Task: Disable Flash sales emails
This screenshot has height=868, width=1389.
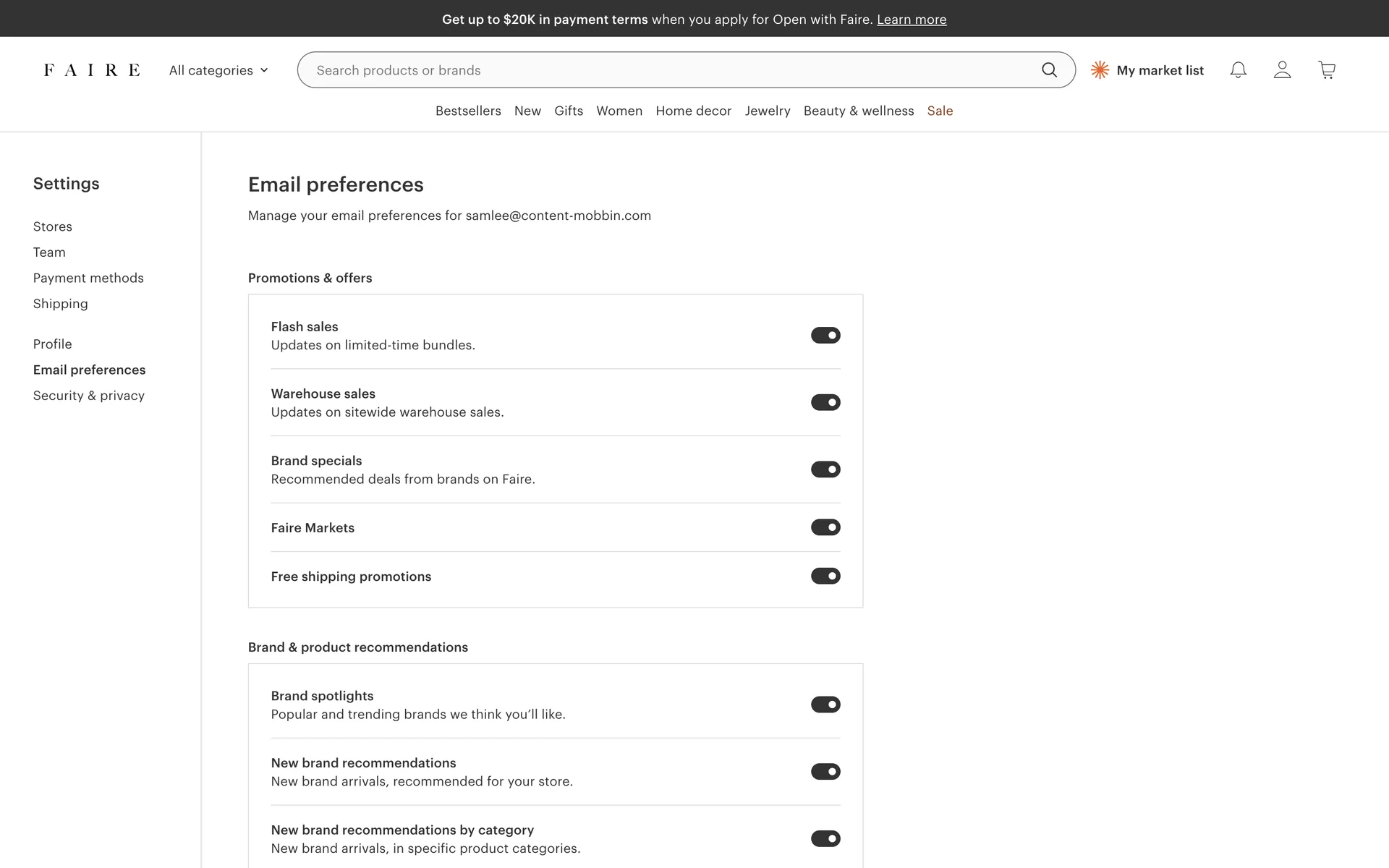Action: pos(825,336)
